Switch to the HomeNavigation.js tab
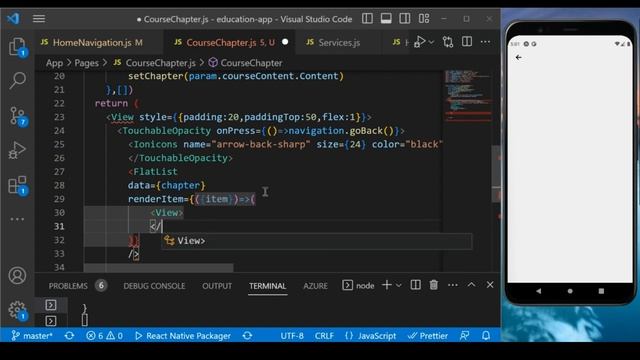This screenshot has height=360, width=640. point(91,42)
